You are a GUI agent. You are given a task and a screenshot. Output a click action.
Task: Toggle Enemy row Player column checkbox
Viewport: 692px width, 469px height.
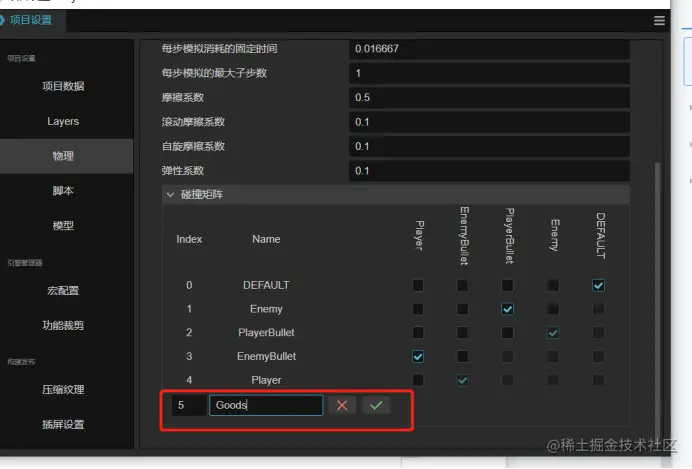[x=418, y=309]
